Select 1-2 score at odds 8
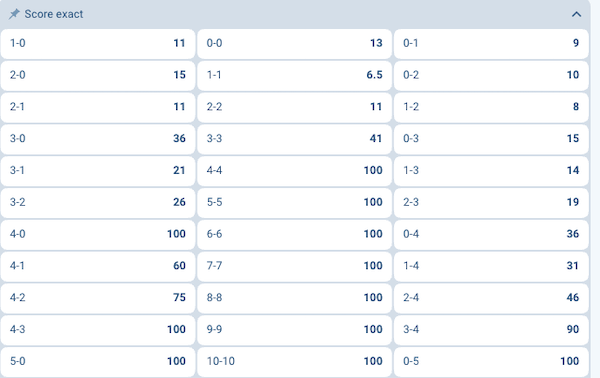 click(x=491, y=107)
